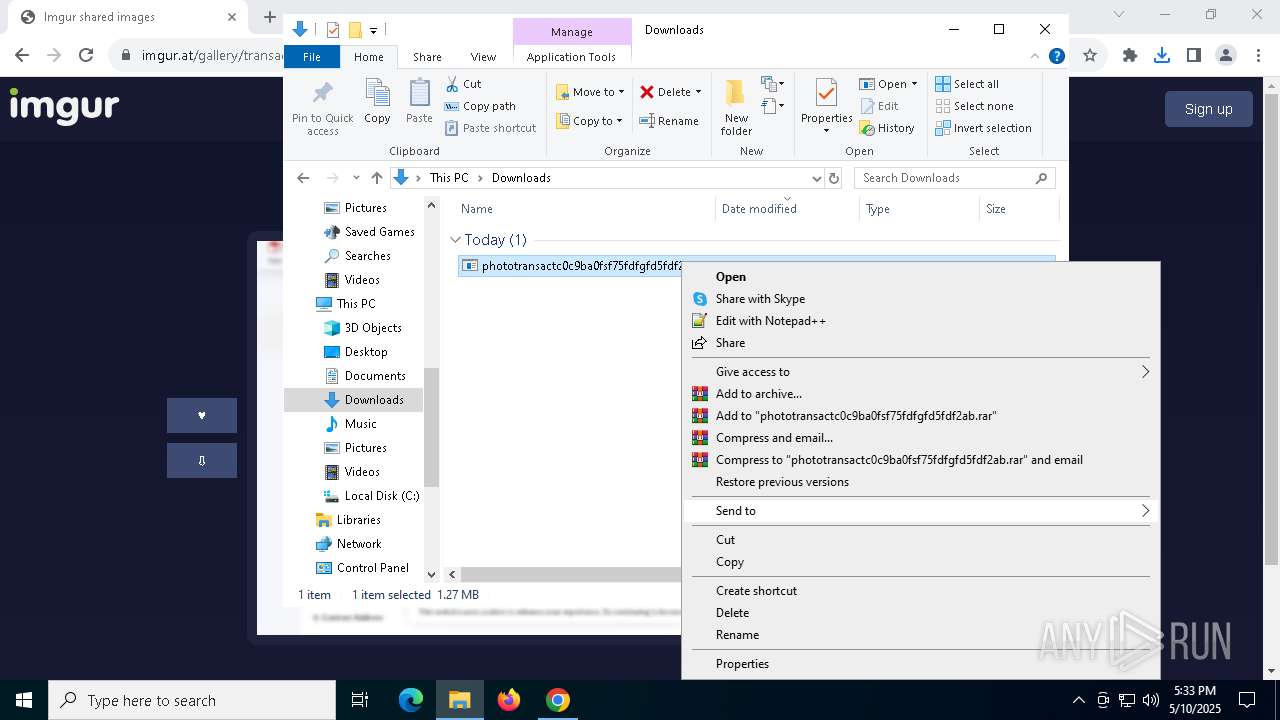Expand the address bar history dropdown
The width and height of the screenshot is (1280, 720).
(x=816, y=178)
